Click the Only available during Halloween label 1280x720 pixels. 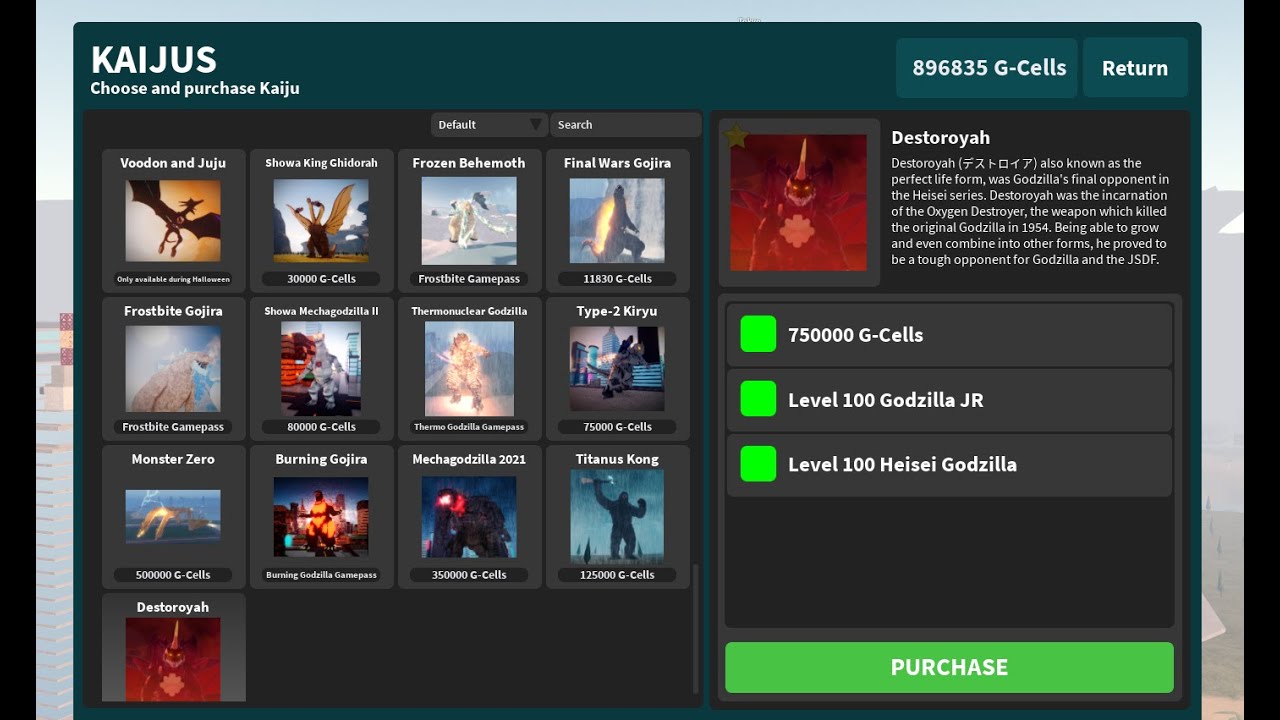(x=173, y=279)
